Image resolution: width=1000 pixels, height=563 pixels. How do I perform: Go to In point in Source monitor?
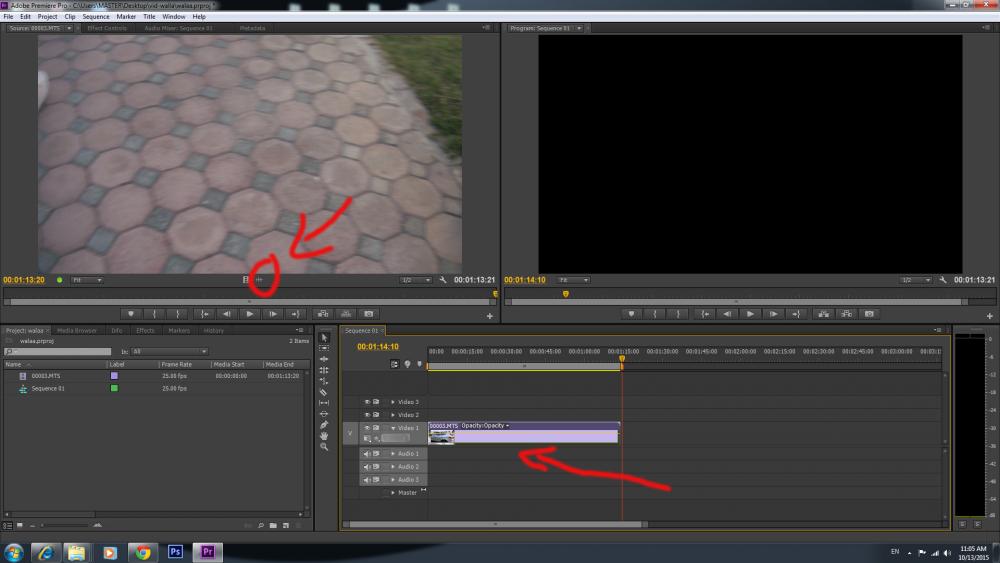point(204,314)
